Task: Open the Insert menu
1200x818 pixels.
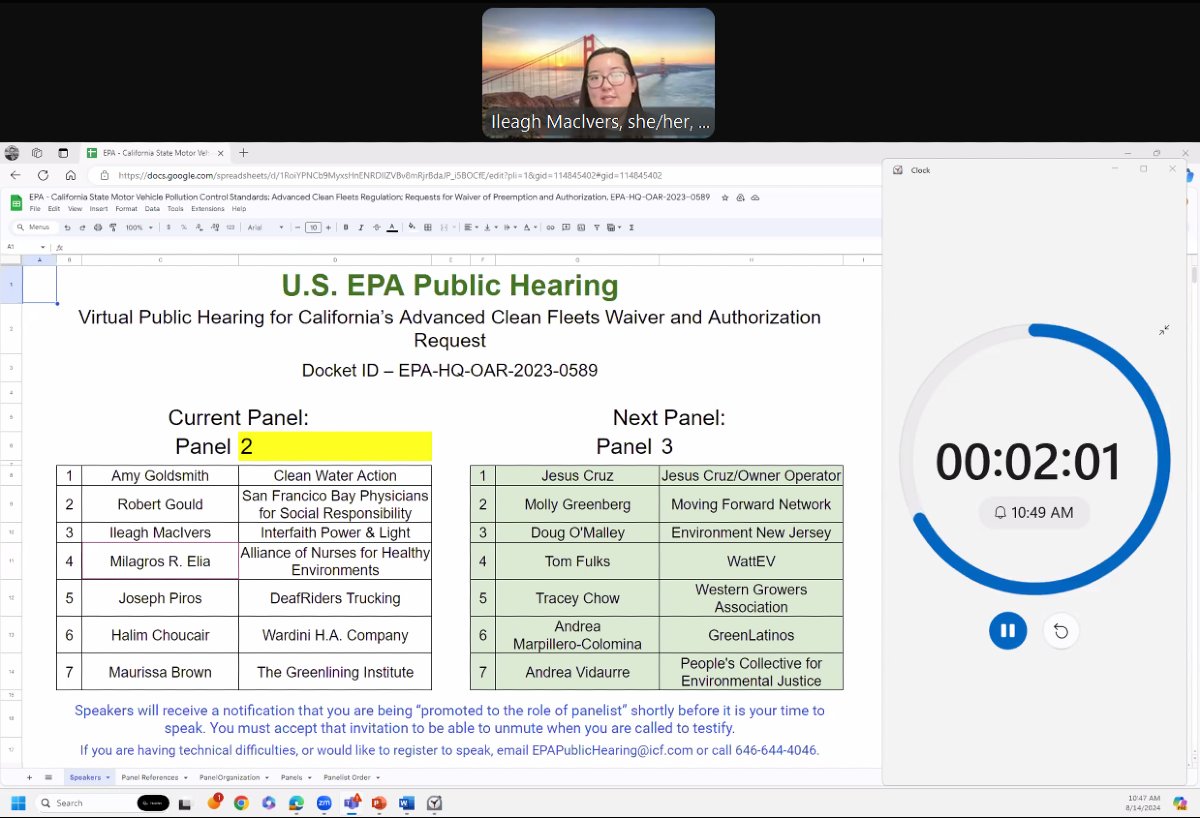Action: coord(98,209)
